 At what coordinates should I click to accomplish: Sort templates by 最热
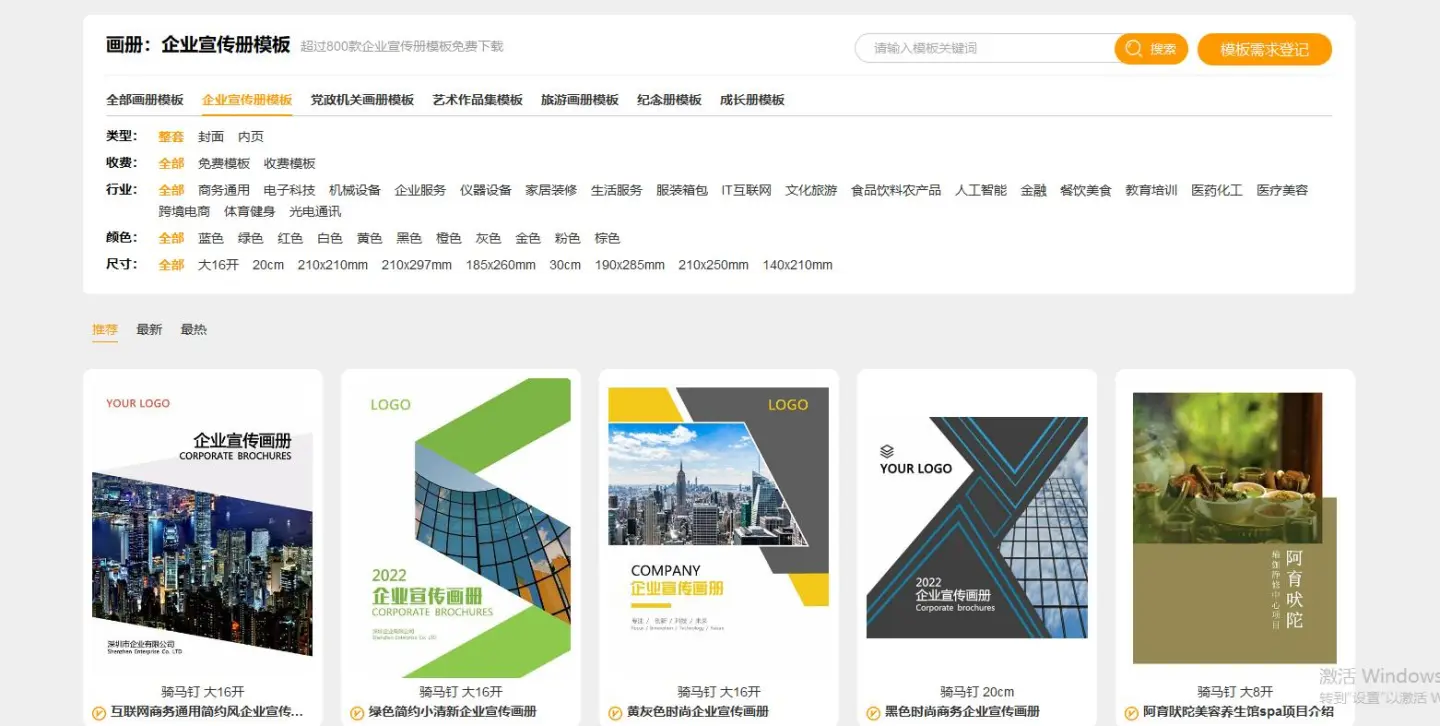pyautogui.click(x=193, y=330)
